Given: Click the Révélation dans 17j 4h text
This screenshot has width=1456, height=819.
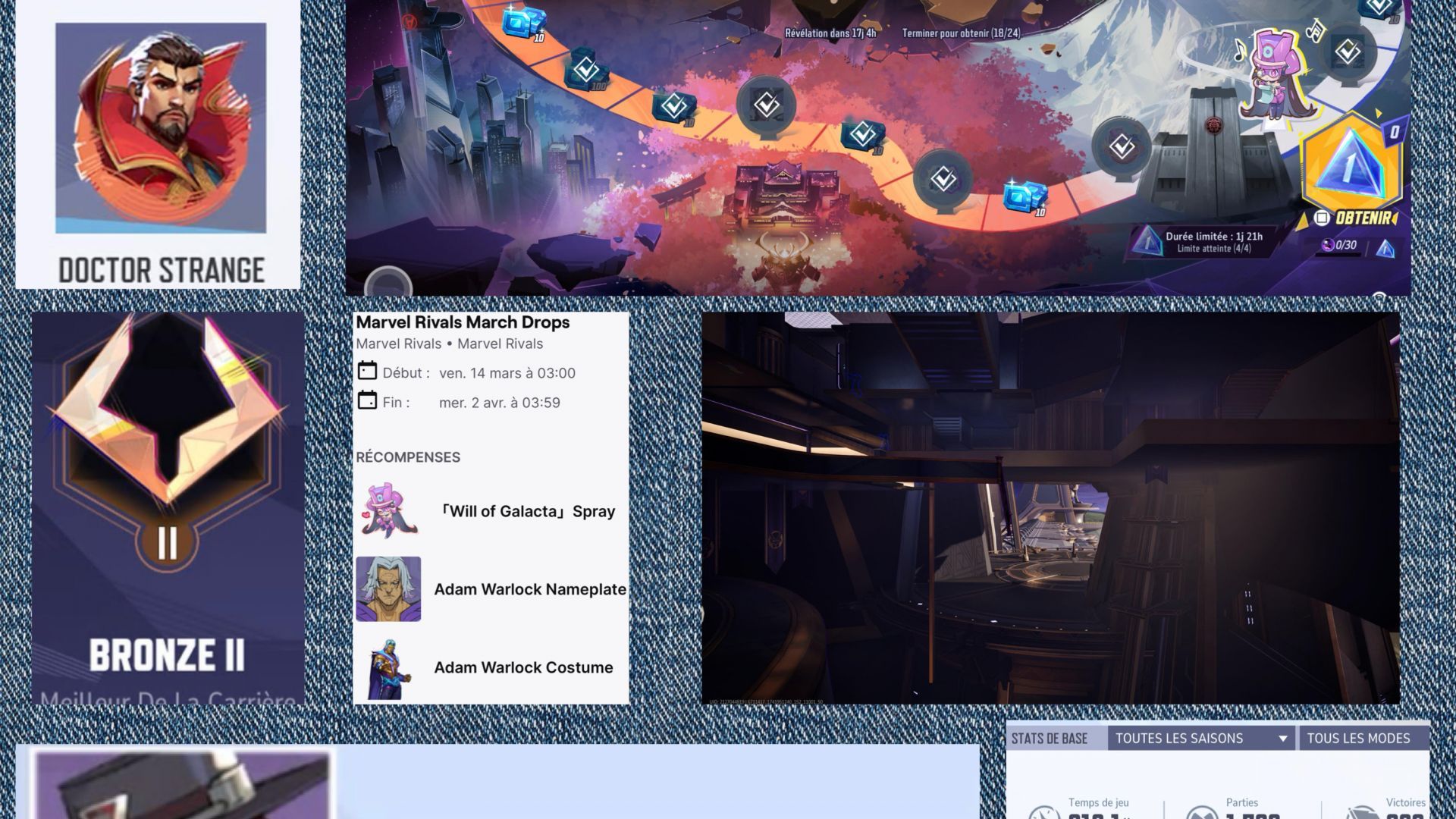Looking at the screenshot, I should coord(830,33).
